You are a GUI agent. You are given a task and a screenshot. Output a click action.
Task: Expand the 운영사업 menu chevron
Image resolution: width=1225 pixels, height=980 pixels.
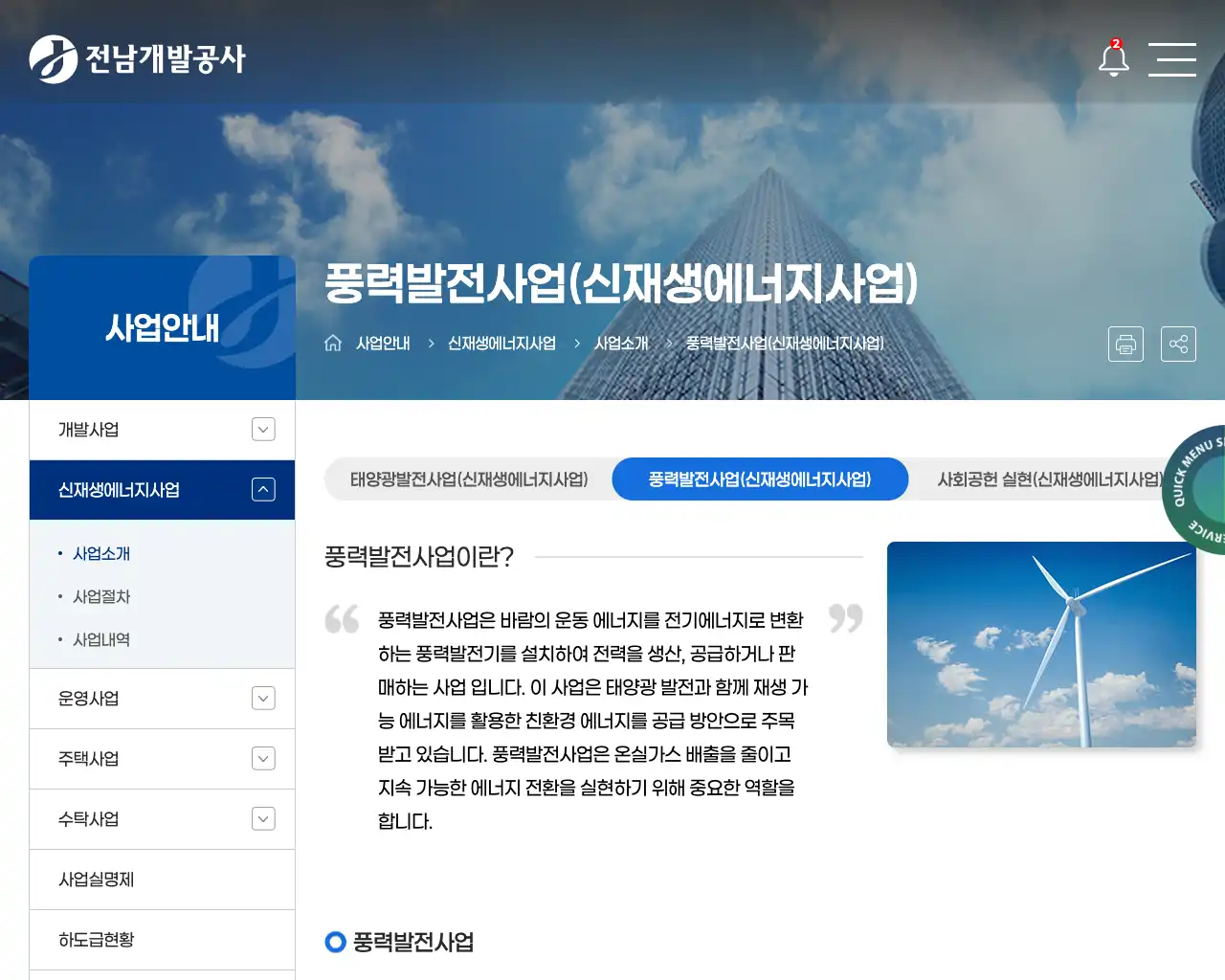click(x=263, y=699)
